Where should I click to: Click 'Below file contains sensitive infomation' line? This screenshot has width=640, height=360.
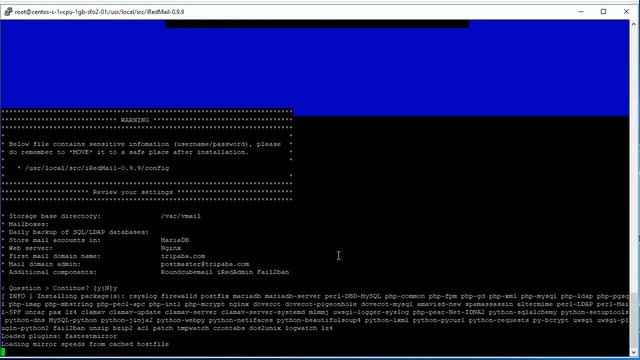[144, 144]
